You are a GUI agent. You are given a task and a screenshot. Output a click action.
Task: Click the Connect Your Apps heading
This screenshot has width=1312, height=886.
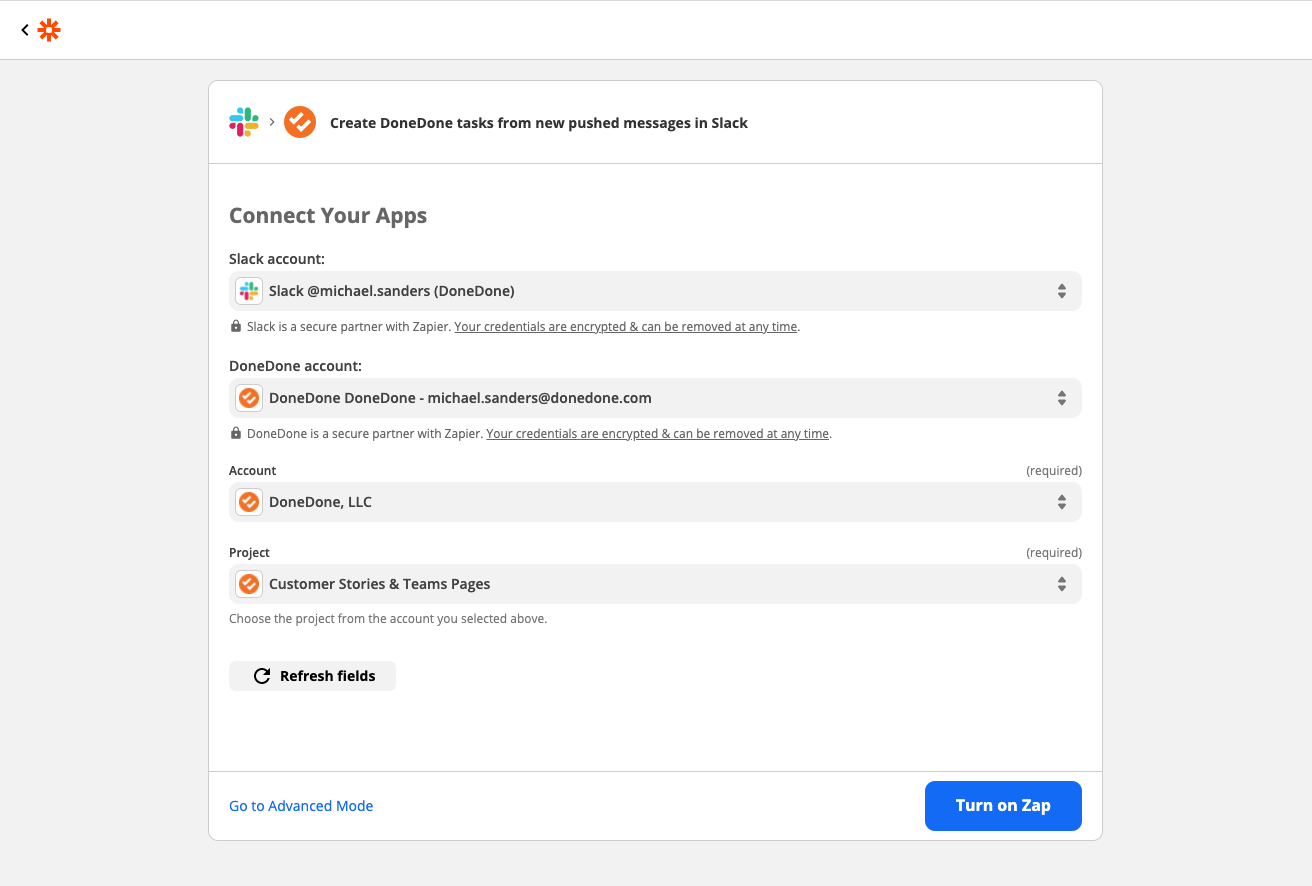[328, 216]
